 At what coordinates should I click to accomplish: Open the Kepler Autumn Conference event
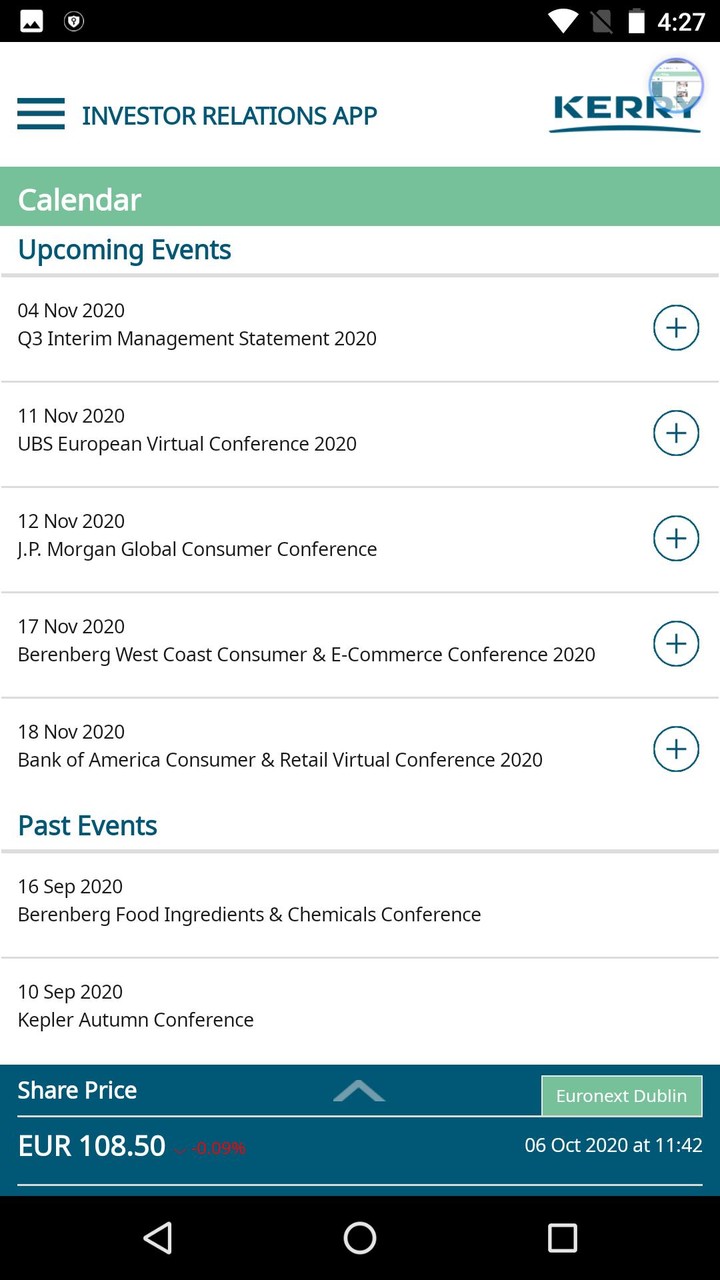(135, 1019)
